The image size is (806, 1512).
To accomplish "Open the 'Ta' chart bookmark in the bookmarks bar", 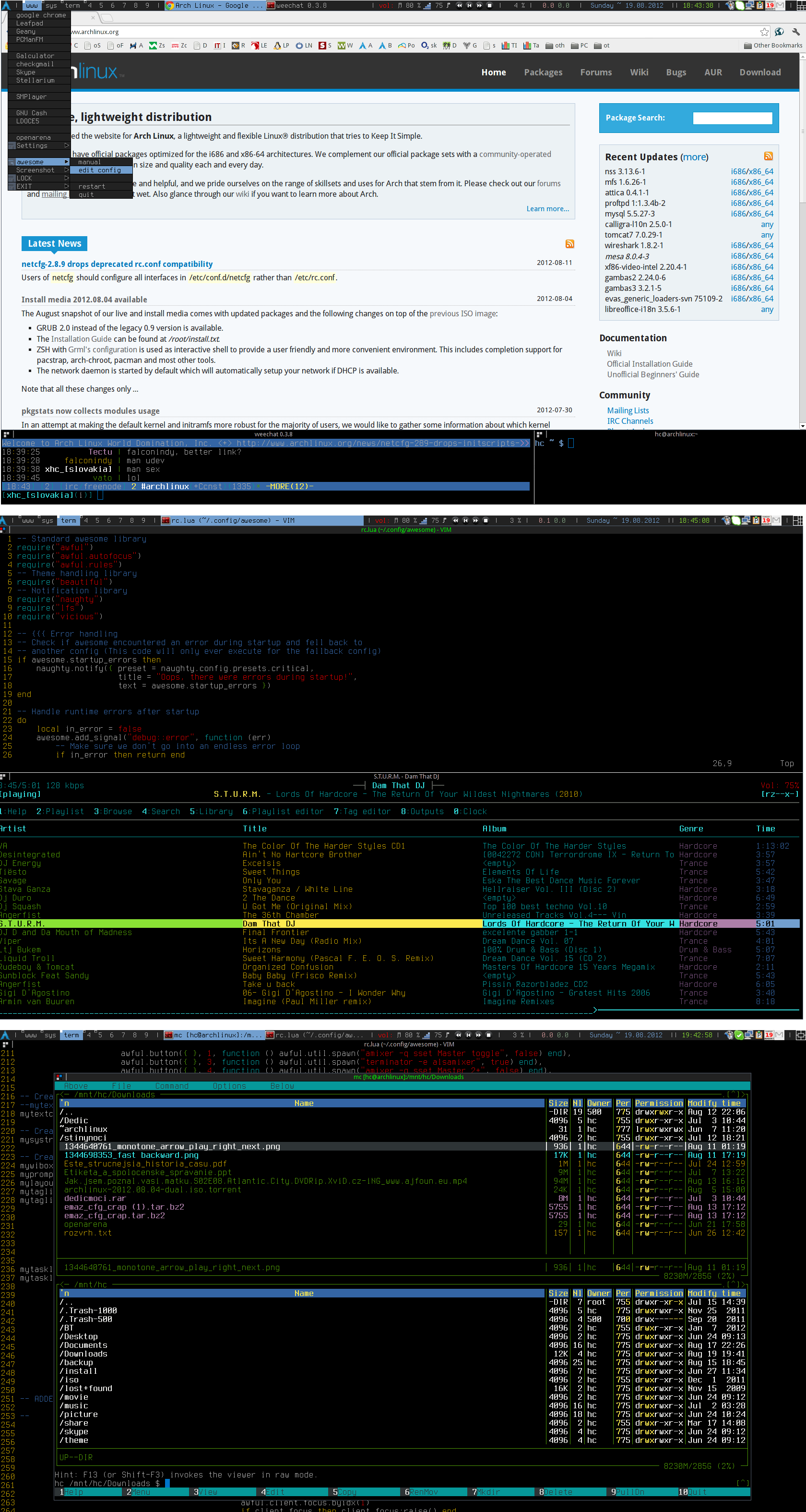I will pos(531,45).
